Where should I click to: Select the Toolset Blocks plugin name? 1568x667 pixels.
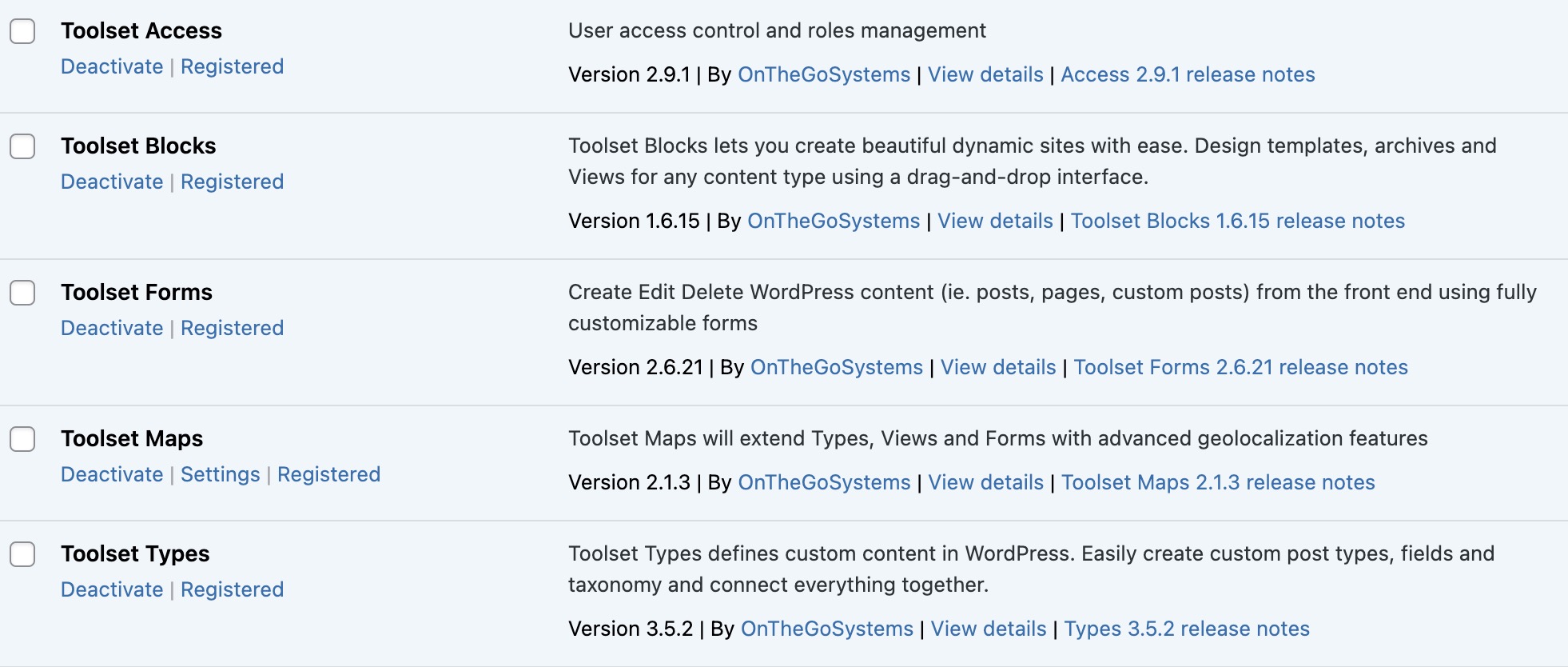point(138,146)
